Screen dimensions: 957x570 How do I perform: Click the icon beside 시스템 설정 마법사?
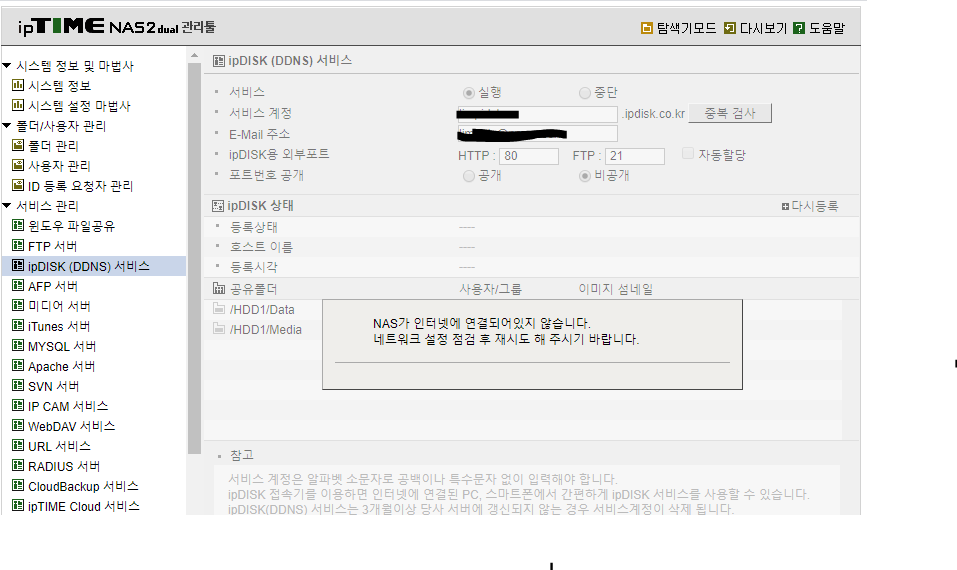tap(18, 106)
